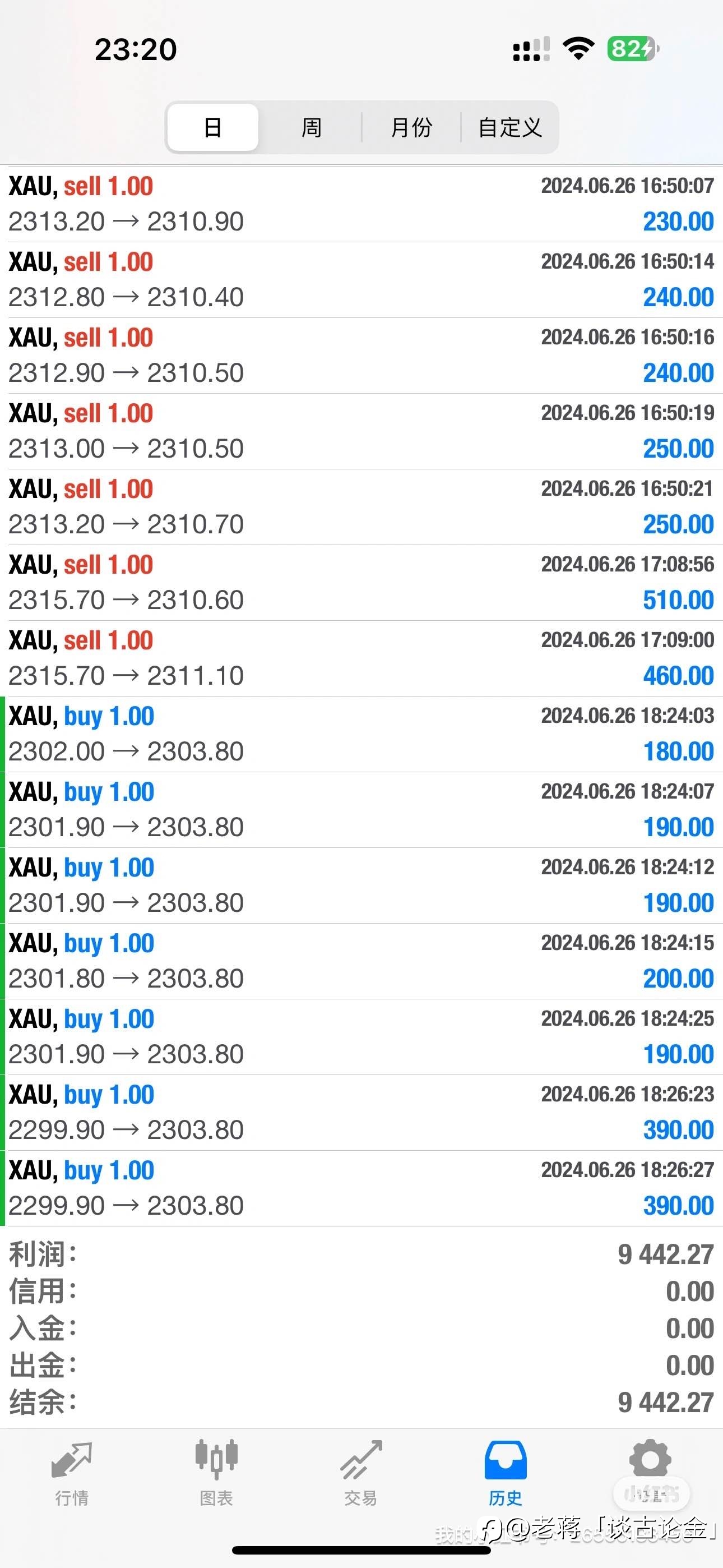Open settings gear icon in bottom bar

click(650, 1459)
